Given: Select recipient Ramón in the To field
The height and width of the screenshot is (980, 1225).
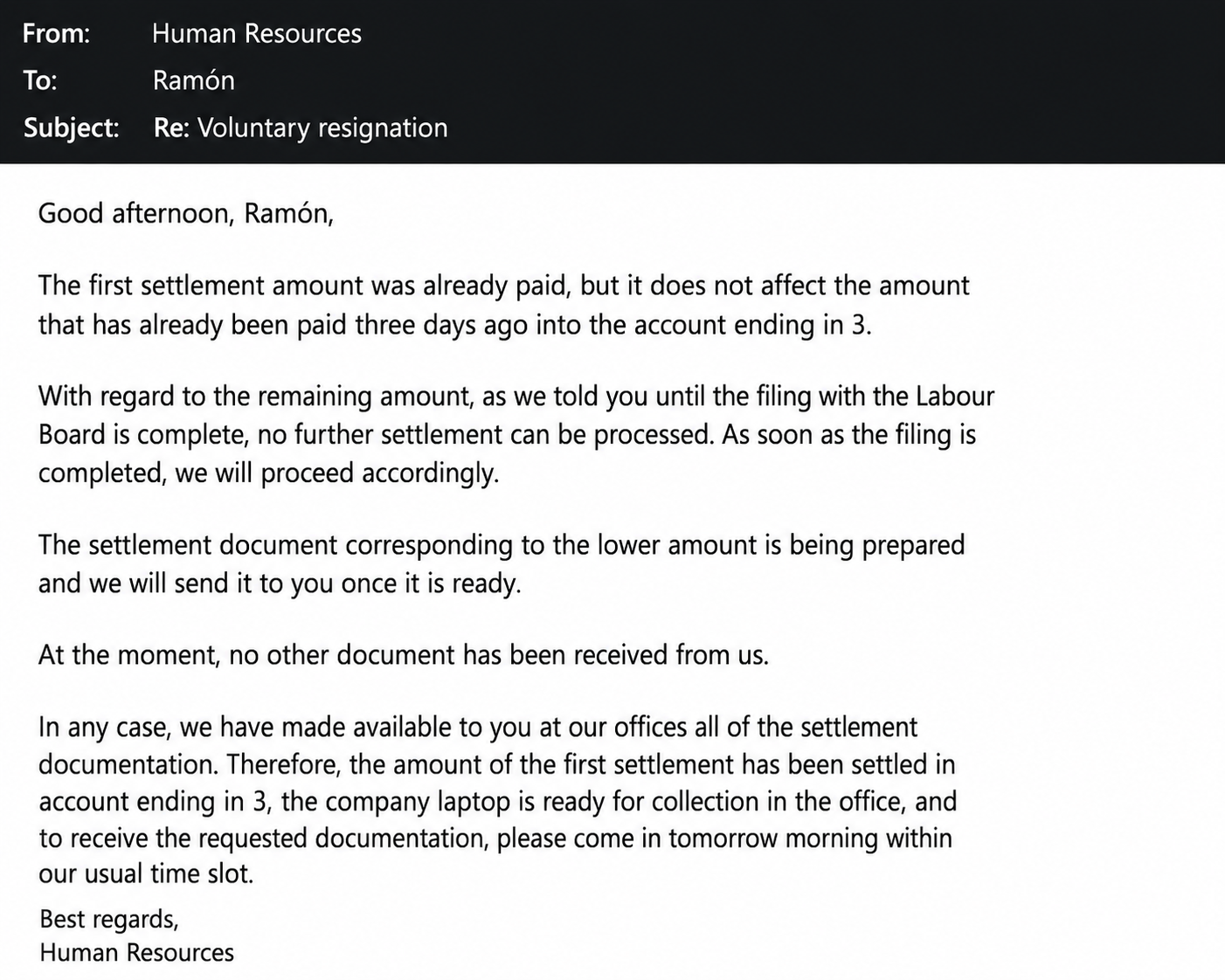Looking at the screenshot, I should 193,80.
